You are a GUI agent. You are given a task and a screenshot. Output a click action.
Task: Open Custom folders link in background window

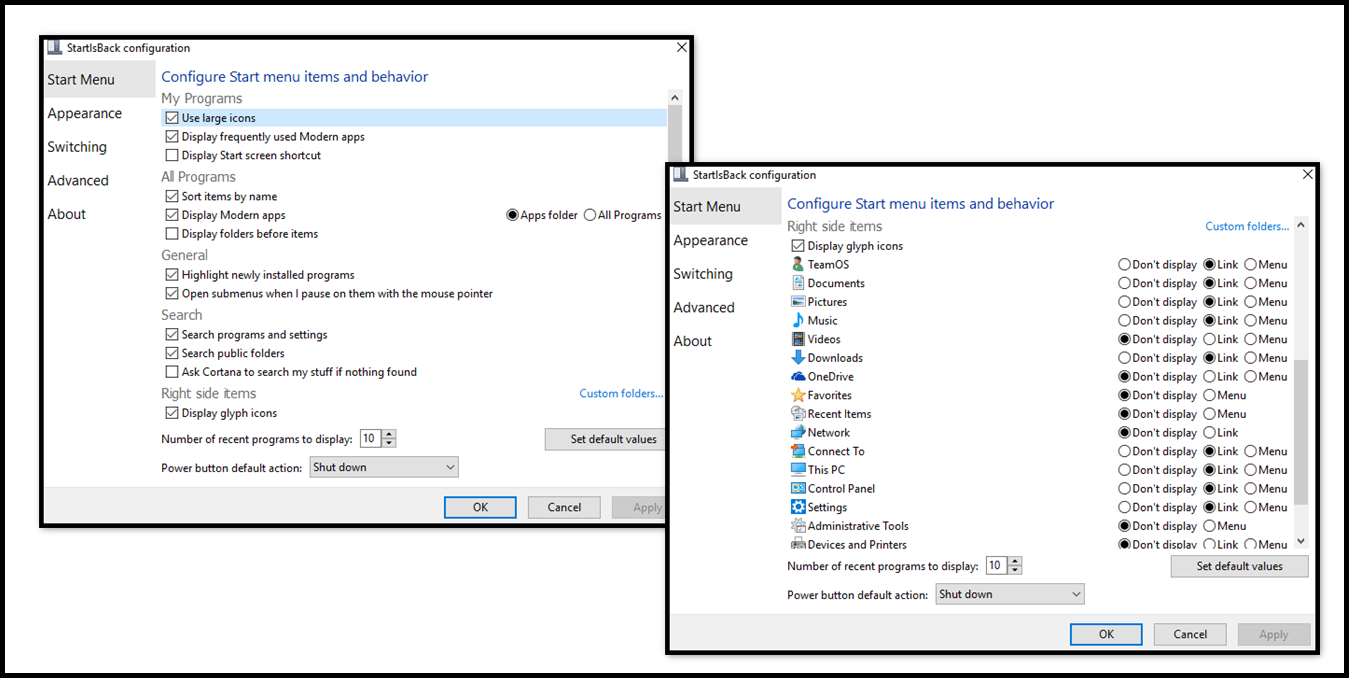point(621,394)
